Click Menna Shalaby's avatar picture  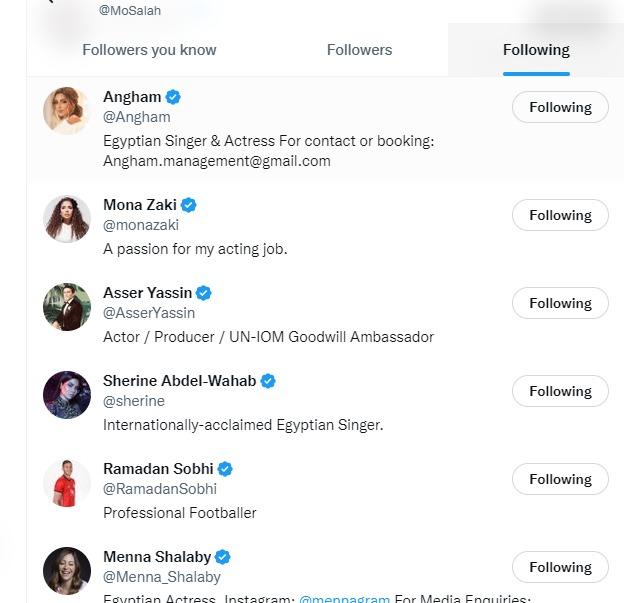[x=67, y=570]
